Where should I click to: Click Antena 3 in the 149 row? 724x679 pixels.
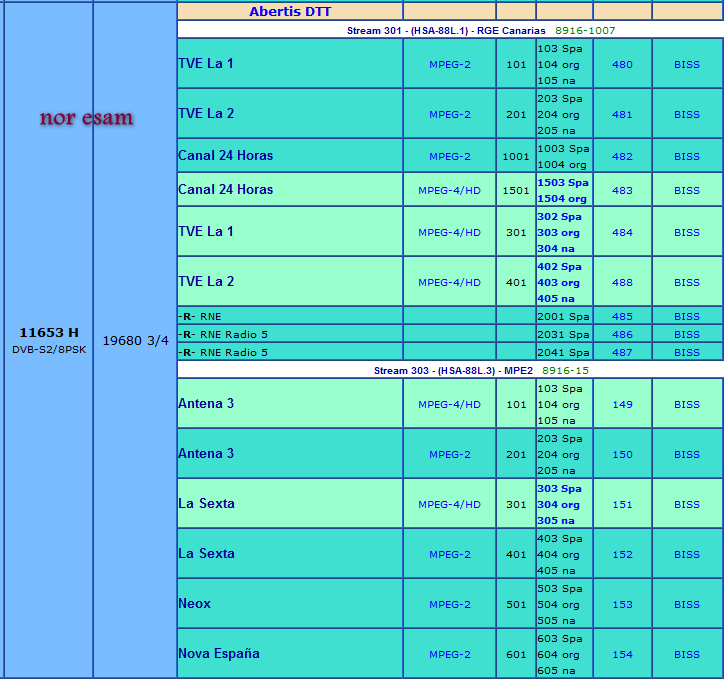[206, 404]
